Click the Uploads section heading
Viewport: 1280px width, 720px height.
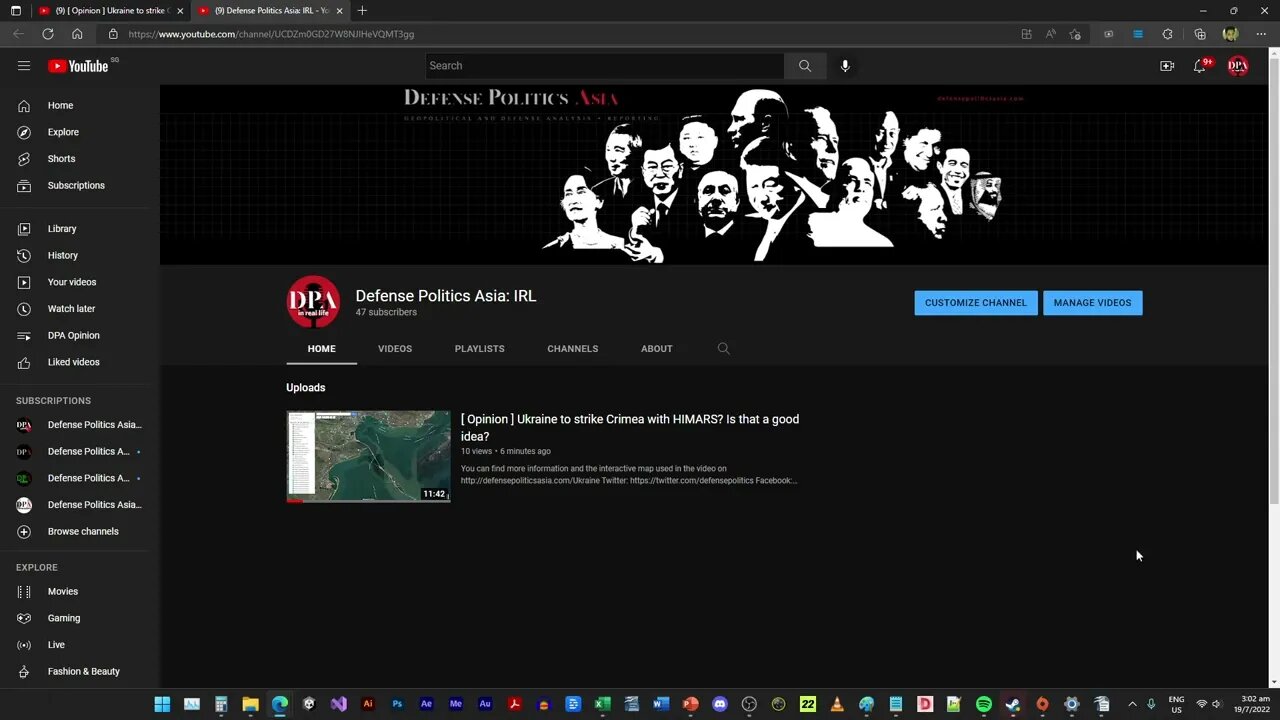(x=305, y=388)
